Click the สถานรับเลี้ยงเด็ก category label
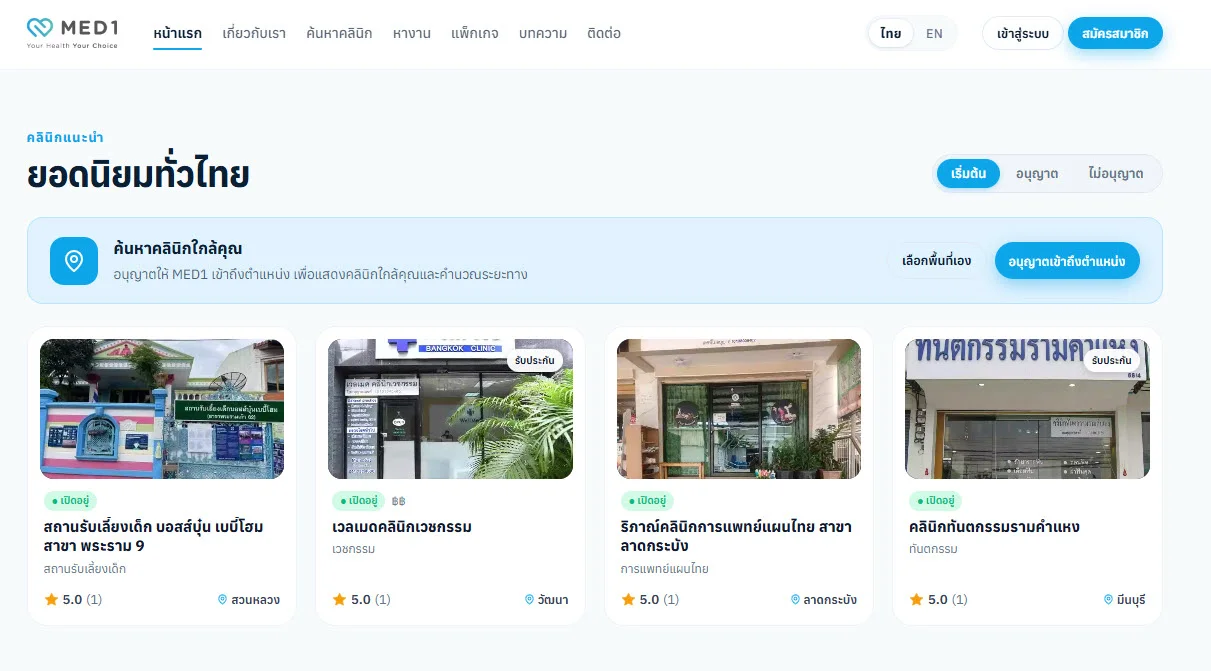Screen dimensions: 1211x671 (x=85, y=569)
